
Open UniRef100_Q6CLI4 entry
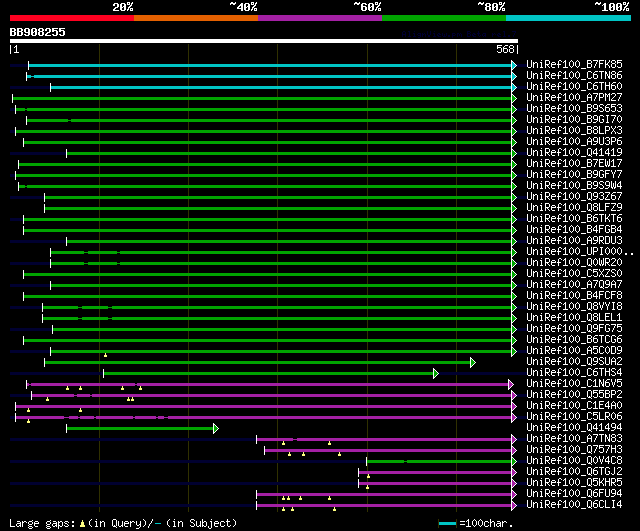574,505
